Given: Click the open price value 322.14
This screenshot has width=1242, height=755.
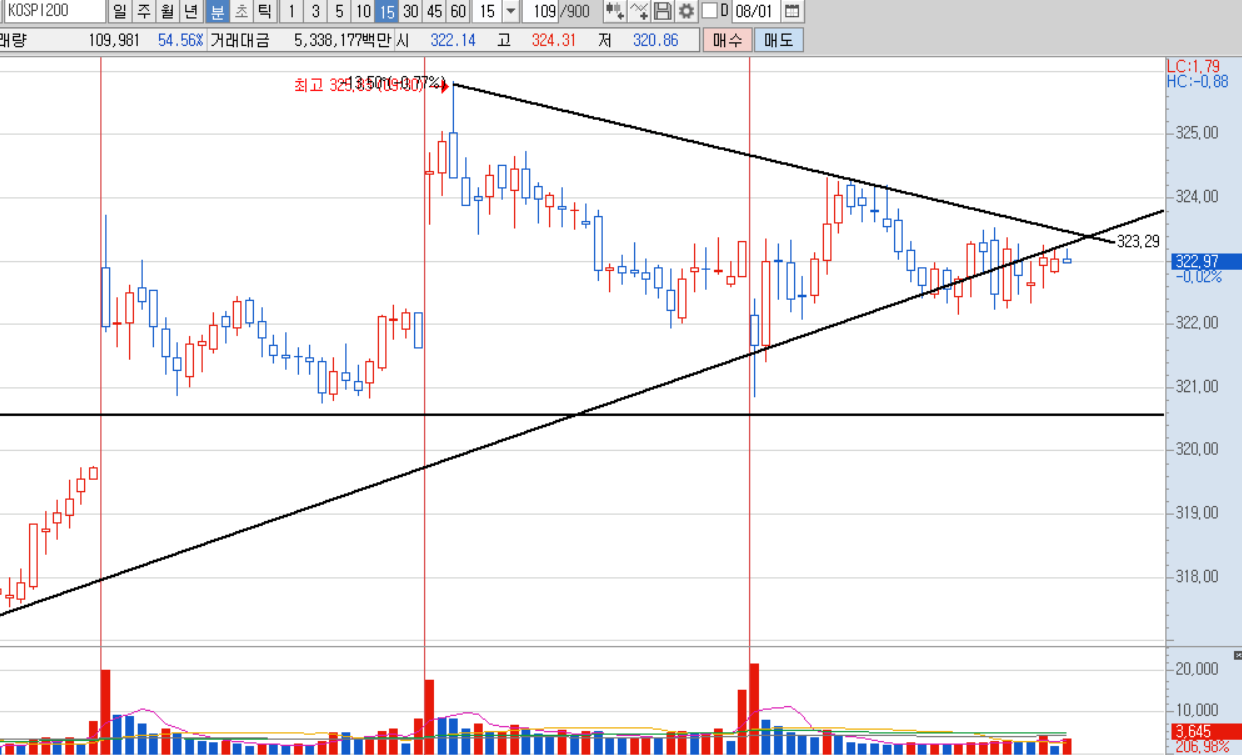Looking at the screenshot, I should click(x=453, y=40).
